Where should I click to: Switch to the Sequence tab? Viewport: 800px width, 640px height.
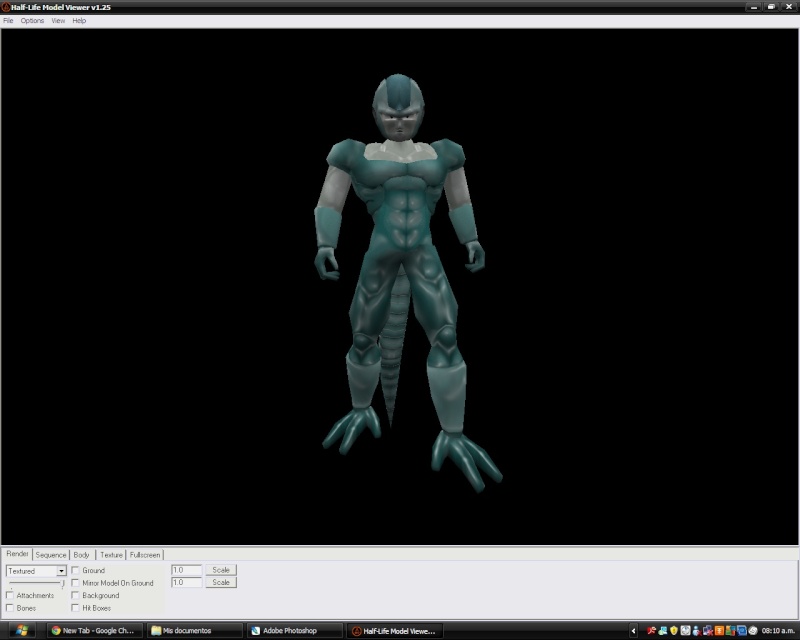click(51, 555)
